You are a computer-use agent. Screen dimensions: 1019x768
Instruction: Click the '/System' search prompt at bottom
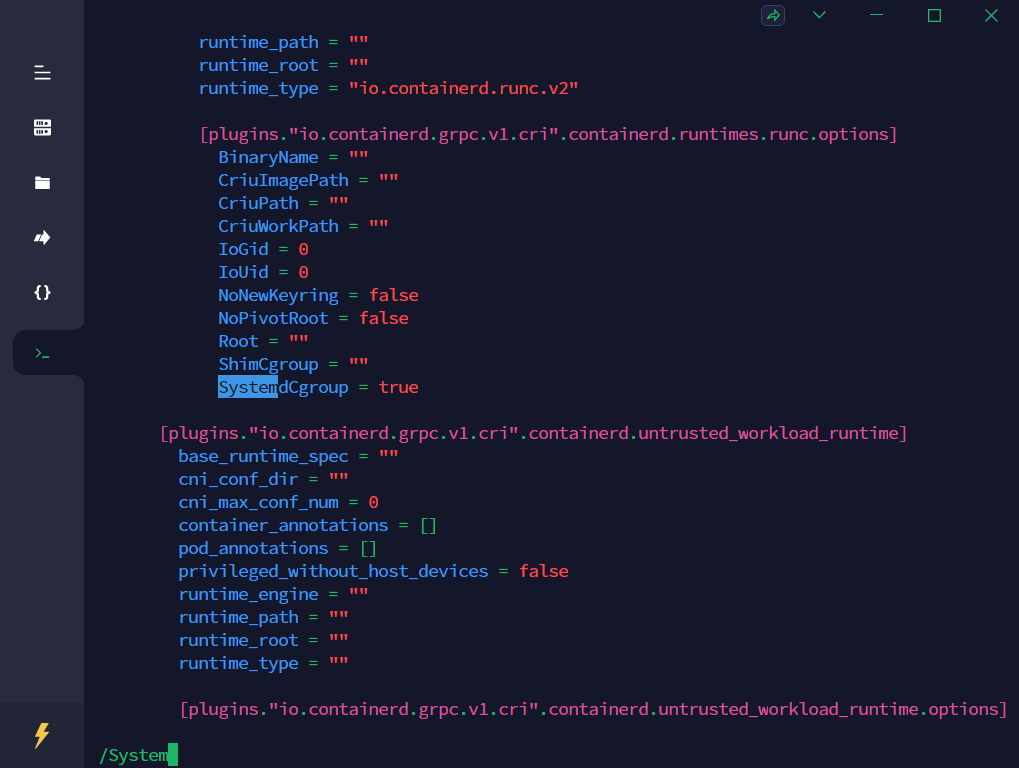(134, 755)
